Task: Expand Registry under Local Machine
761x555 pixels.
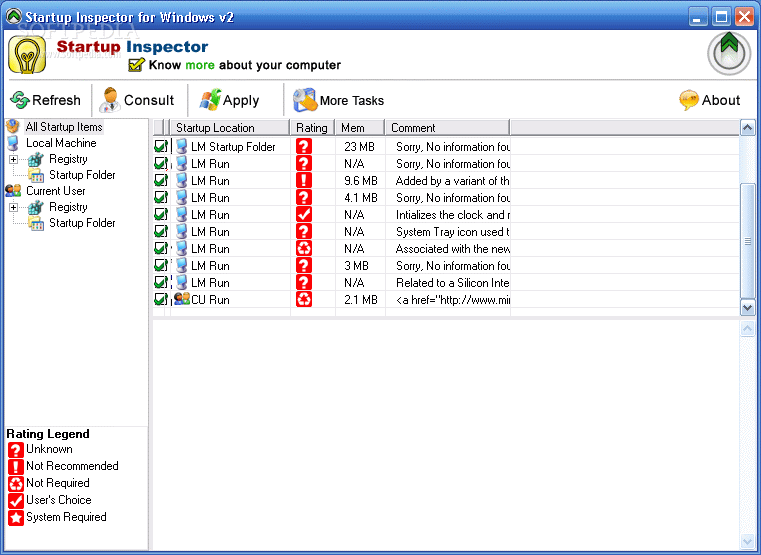Action: coord(14,159)
